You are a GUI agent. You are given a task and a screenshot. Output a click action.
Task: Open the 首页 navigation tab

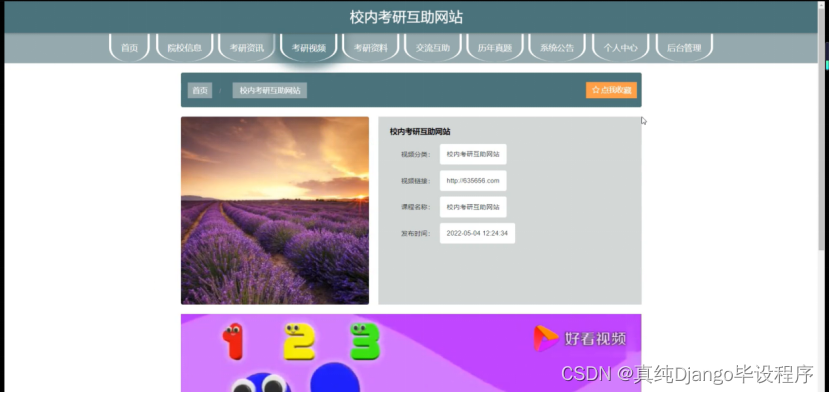click(130, 48)
